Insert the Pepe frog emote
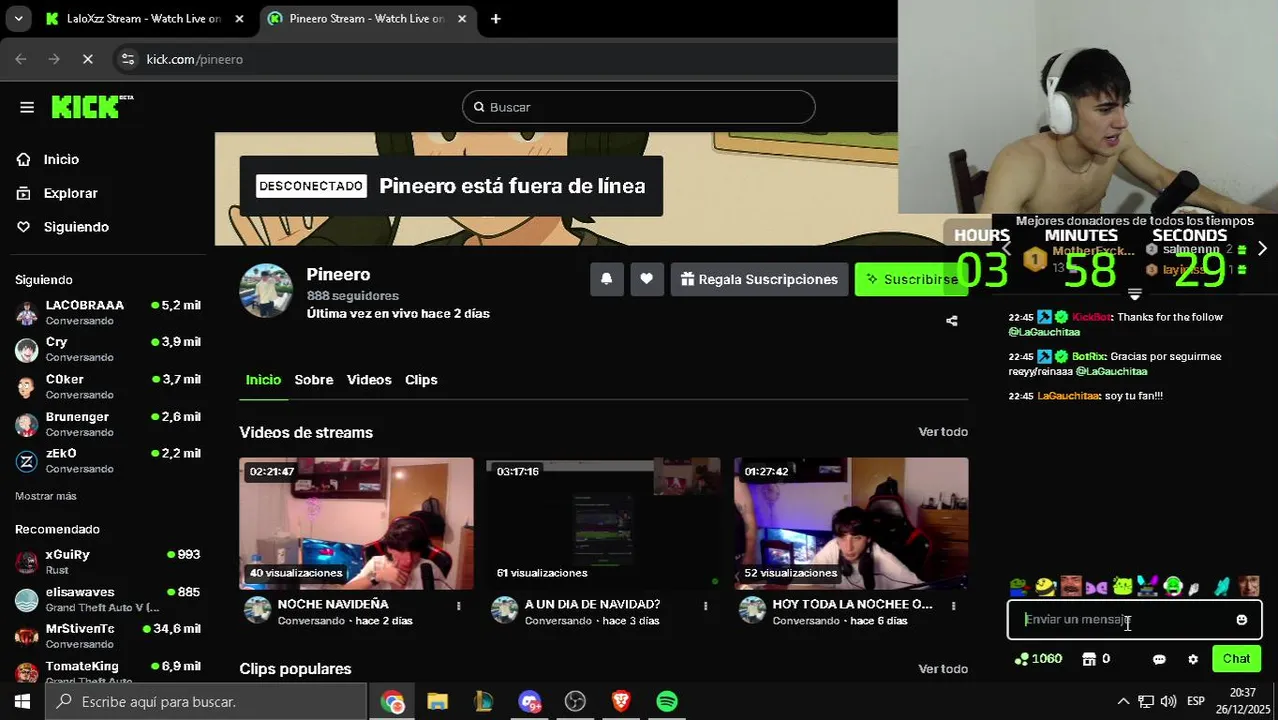 coord(1019,586)
